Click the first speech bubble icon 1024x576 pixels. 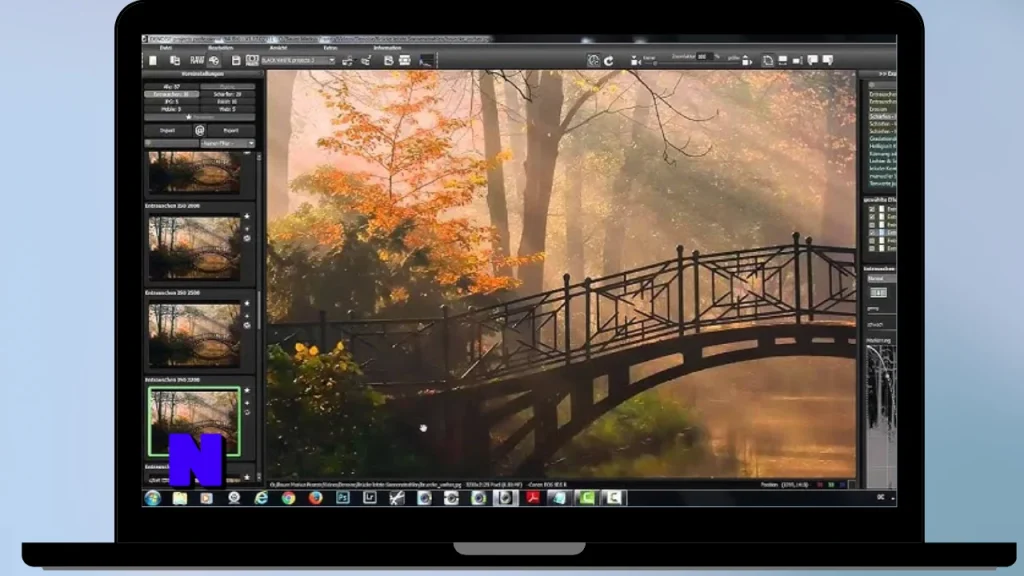coord(813,60)
